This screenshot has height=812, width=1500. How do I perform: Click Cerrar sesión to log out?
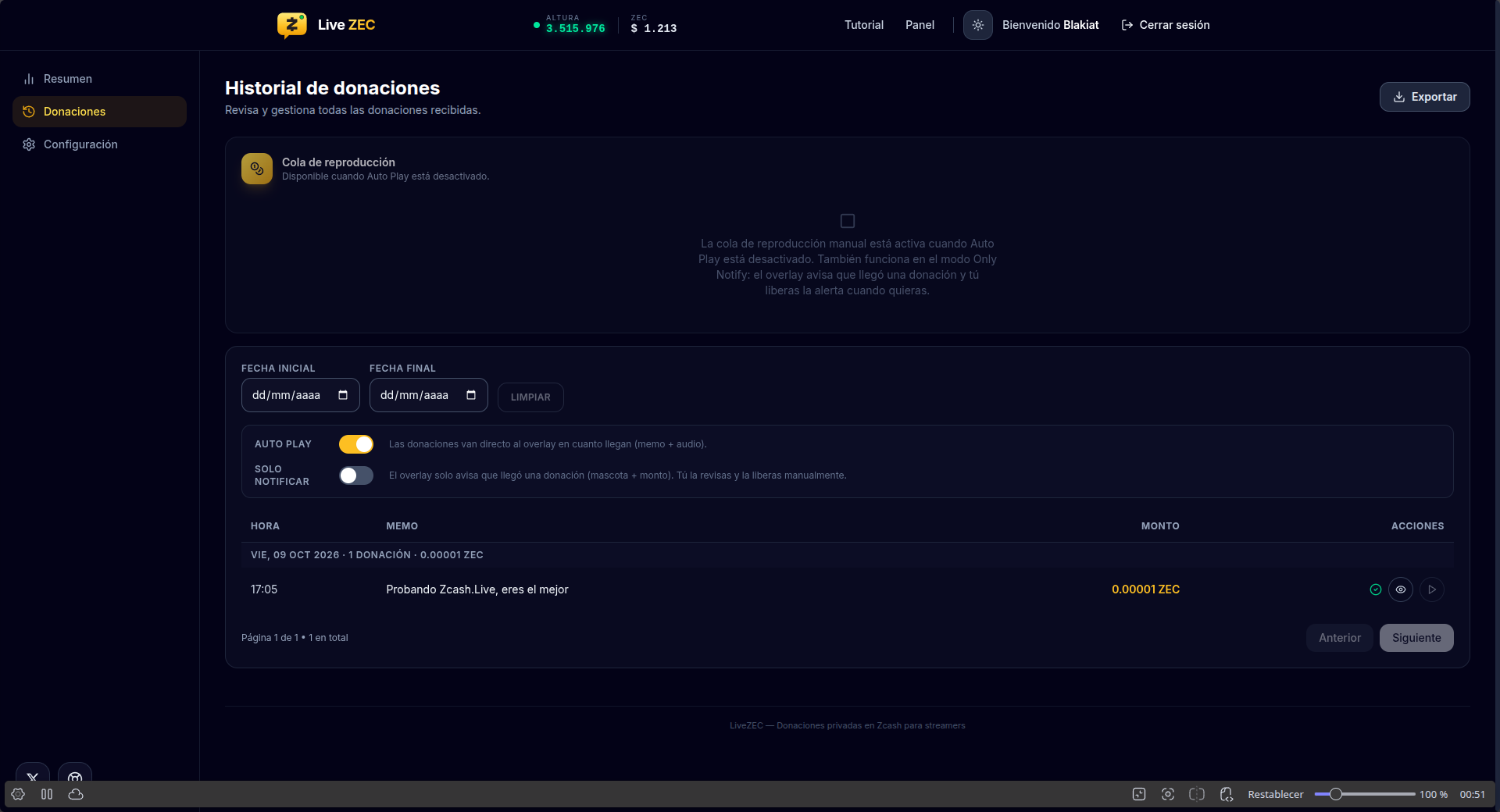[x=1165, y=25]
